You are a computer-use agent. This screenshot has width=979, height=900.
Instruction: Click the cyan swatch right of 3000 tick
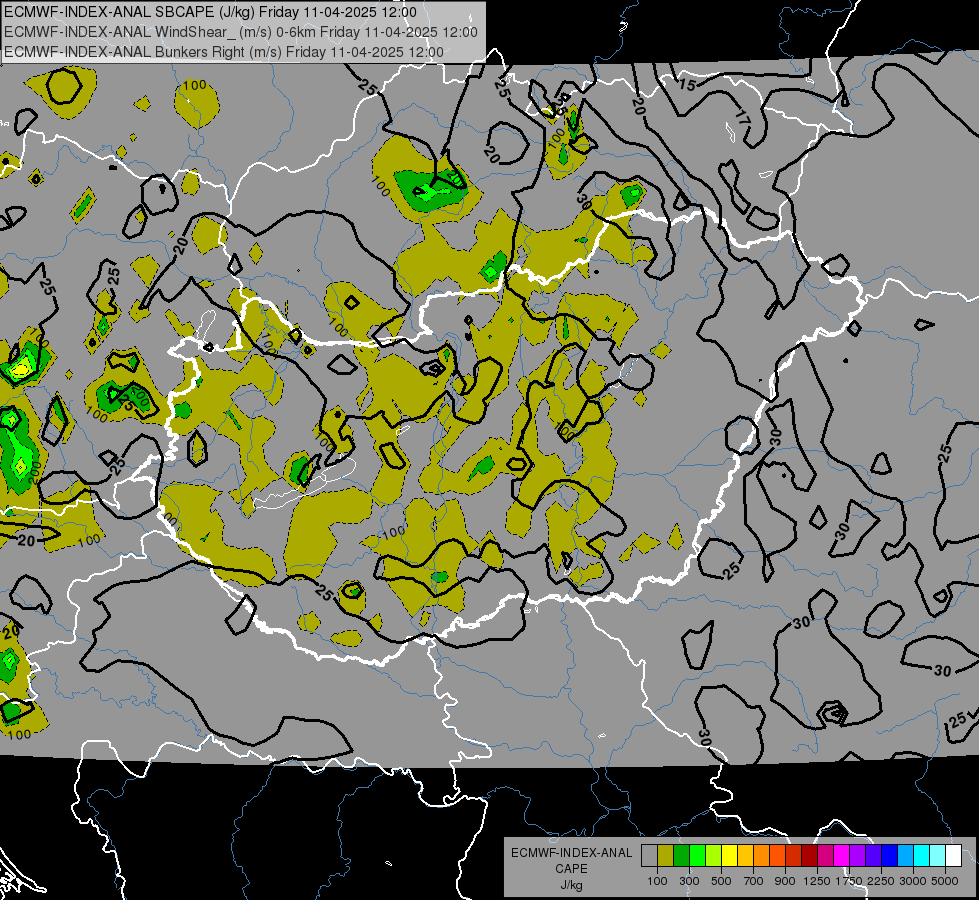pos(922,856)
